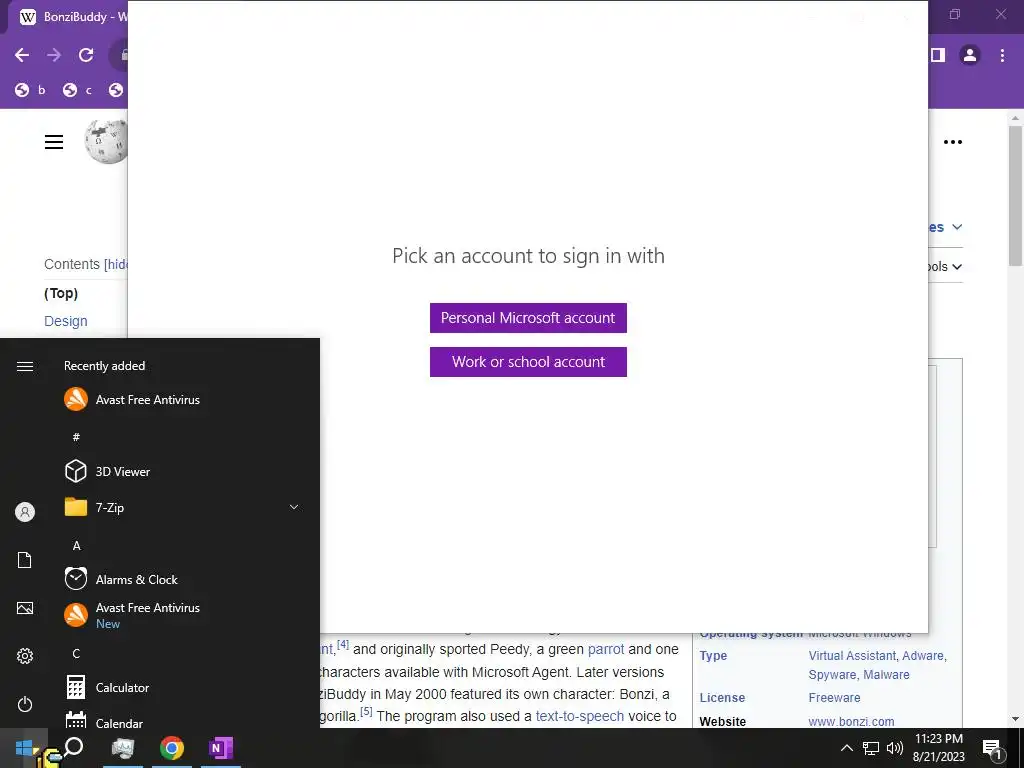This screenshot has height=768, width=1024.
Task: Open Wikipedia's hamburger main menu
Action: (54, 142)
